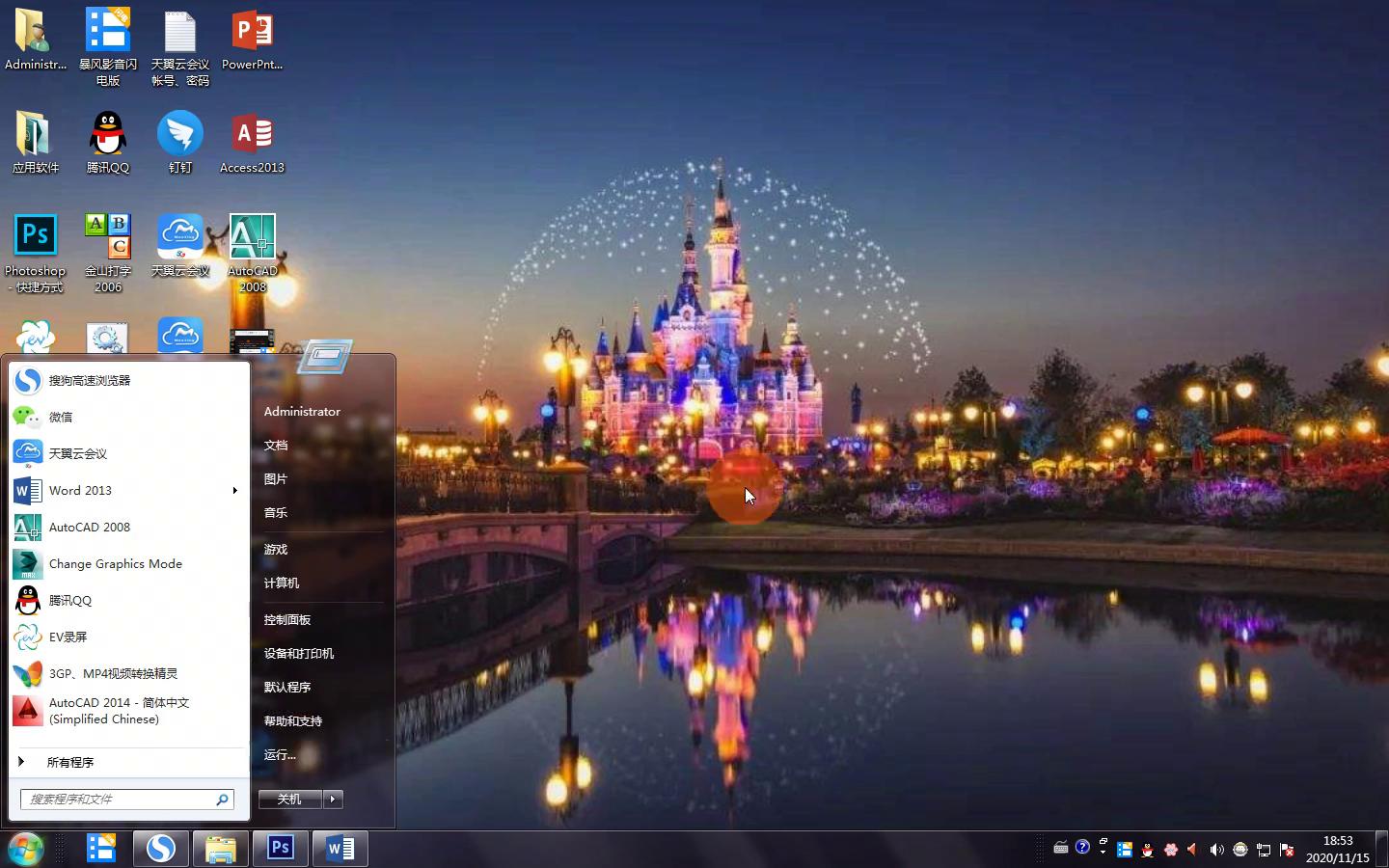Click the taskbar clock showing 18:53

(x=1337, y=849)
